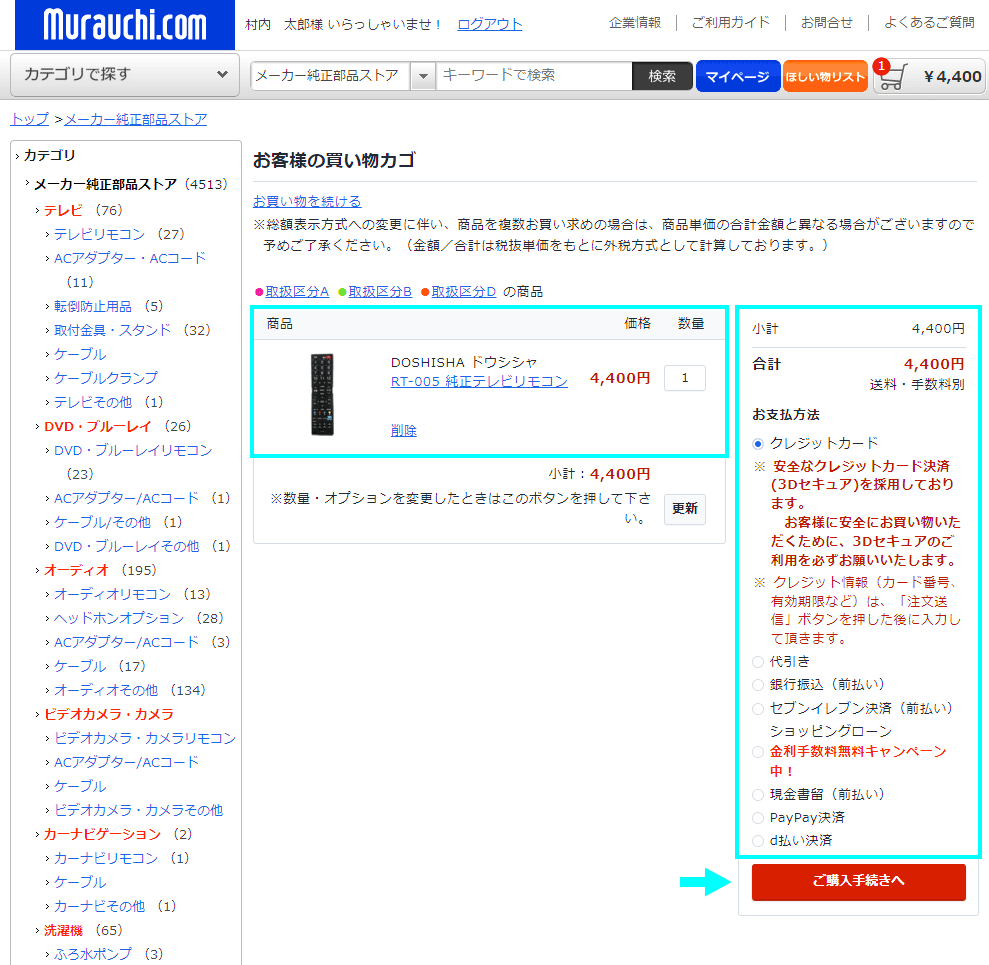
Task: Select ショッピングローン payment radio button
Action: 758,752
